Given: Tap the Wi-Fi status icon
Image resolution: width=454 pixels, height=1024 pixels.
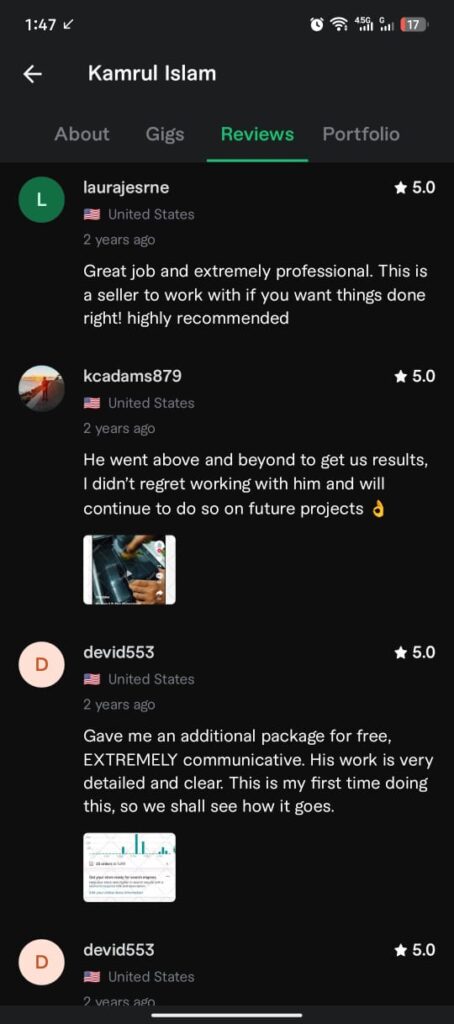Looking at the screenshot, I should [x=338, y=25].
